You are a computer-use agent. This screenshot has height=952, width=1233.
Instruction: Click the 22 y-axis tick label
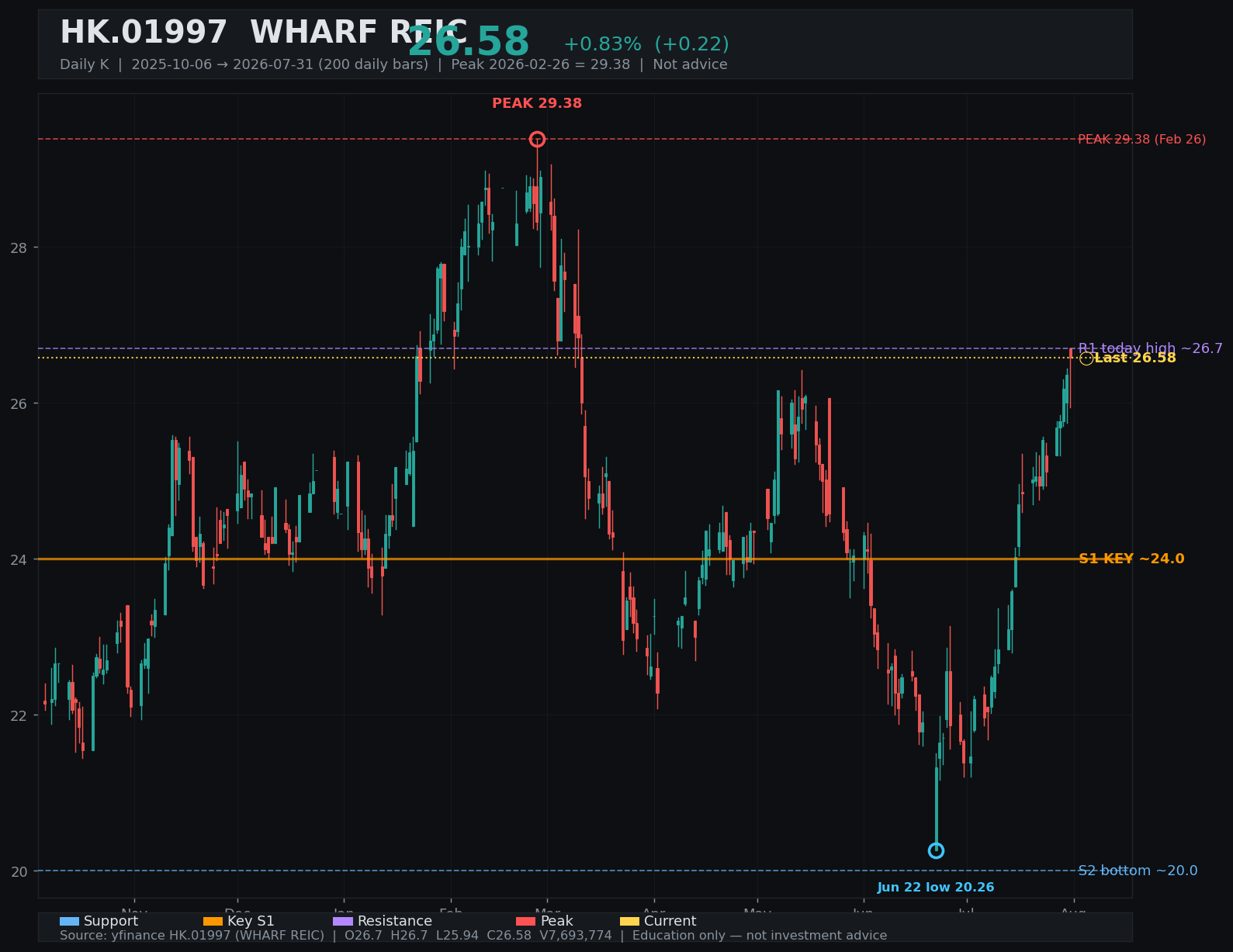(19, 715)
